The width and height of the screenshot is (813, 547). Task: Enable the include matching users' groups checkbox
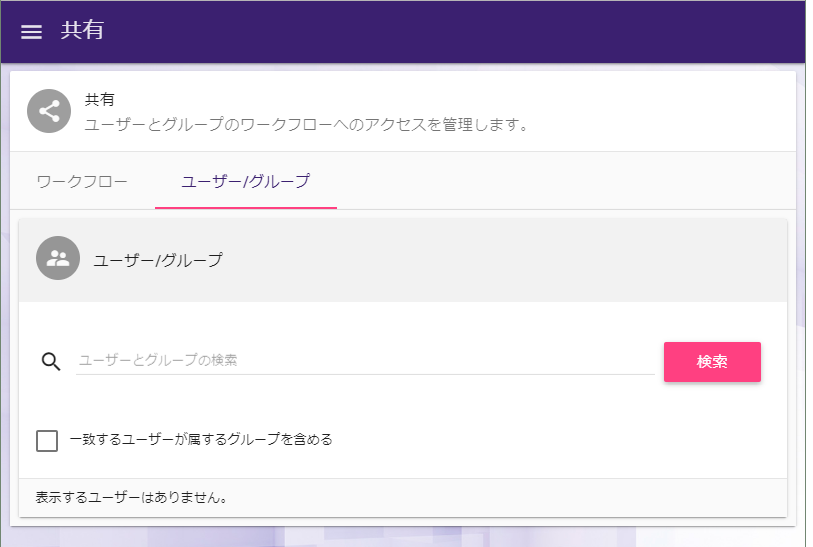point(47,440)
